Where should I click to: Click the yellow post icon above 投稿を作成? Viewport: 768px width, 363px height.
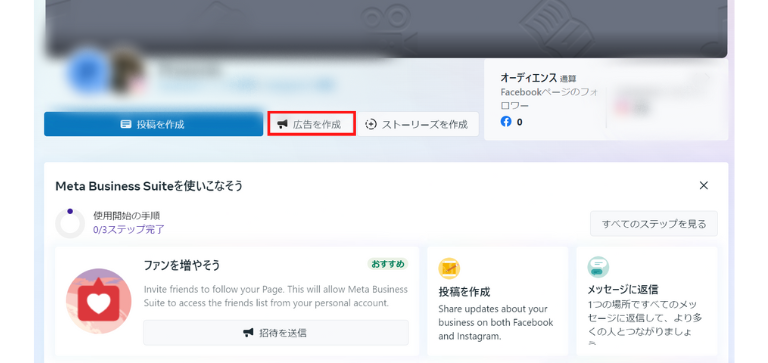pos(449,268)
